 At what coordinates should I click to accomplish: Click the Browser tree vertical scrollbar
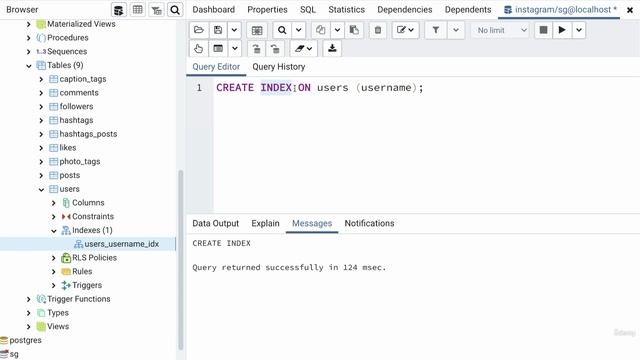point(180,260)
